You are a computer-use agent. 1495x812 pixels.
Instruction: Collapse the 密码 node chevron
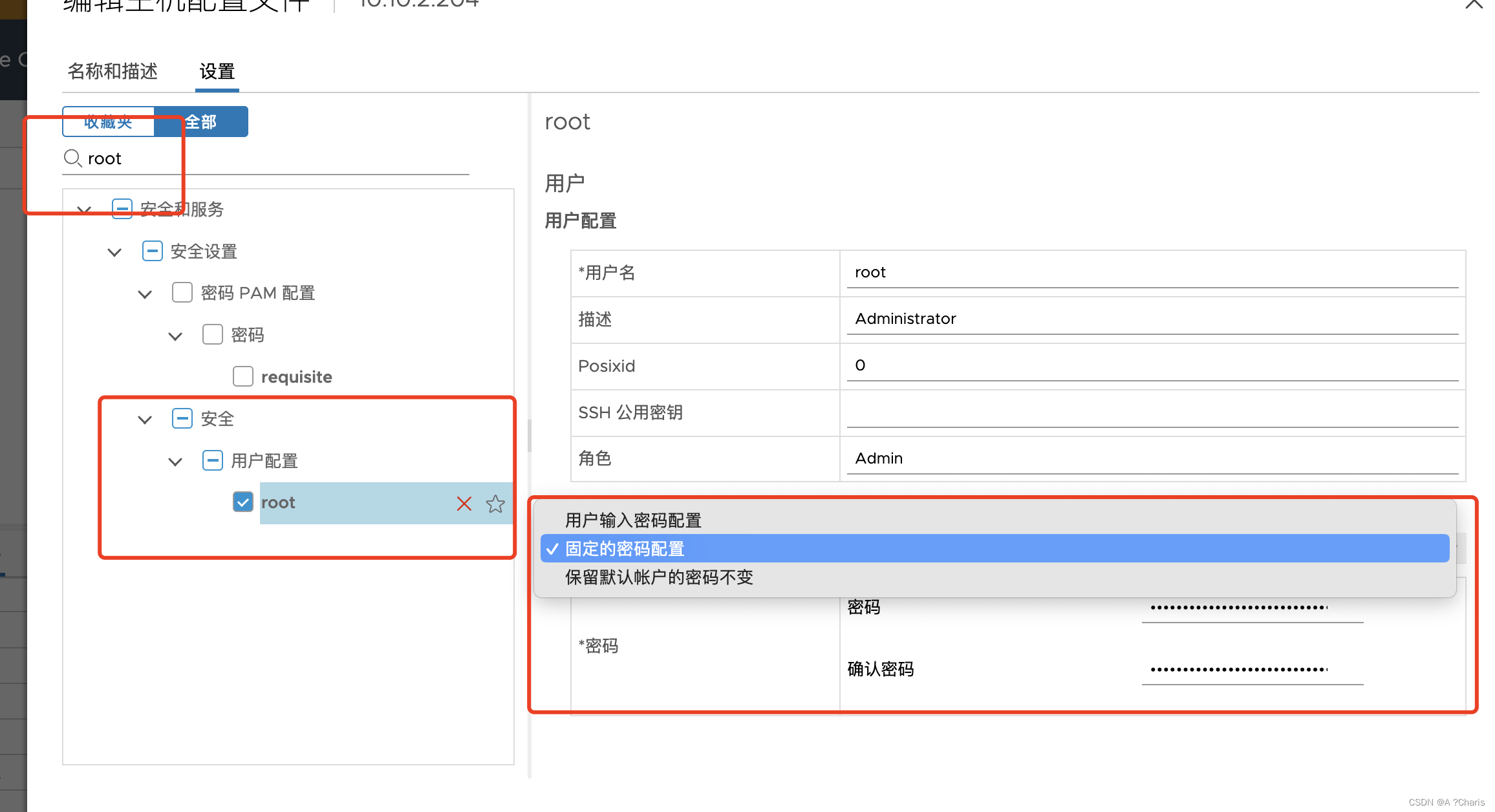click(x=175, y=336)
